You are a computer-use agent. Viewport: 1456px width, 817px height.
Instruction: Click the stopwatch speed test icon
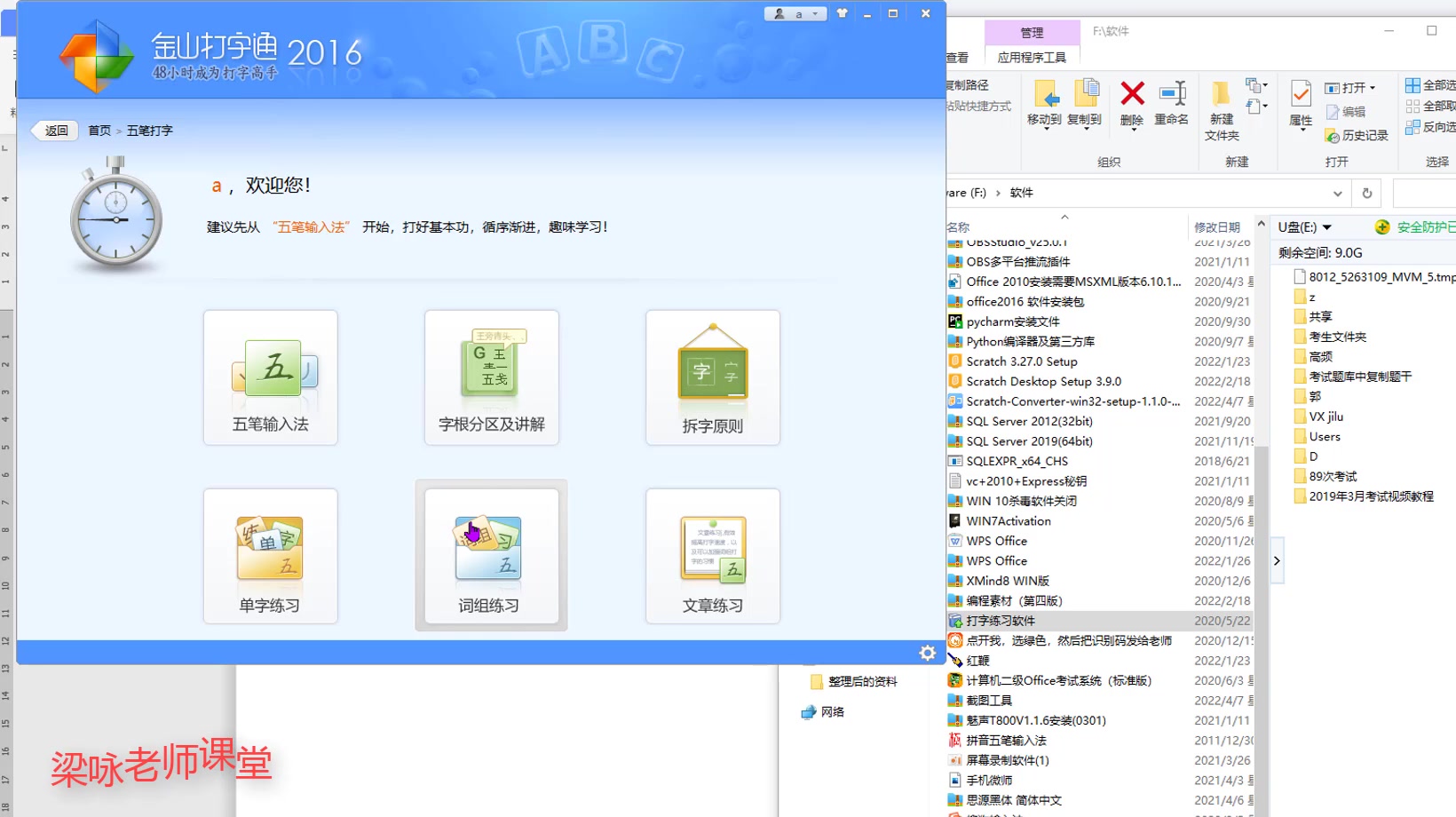tap(116, 214)
